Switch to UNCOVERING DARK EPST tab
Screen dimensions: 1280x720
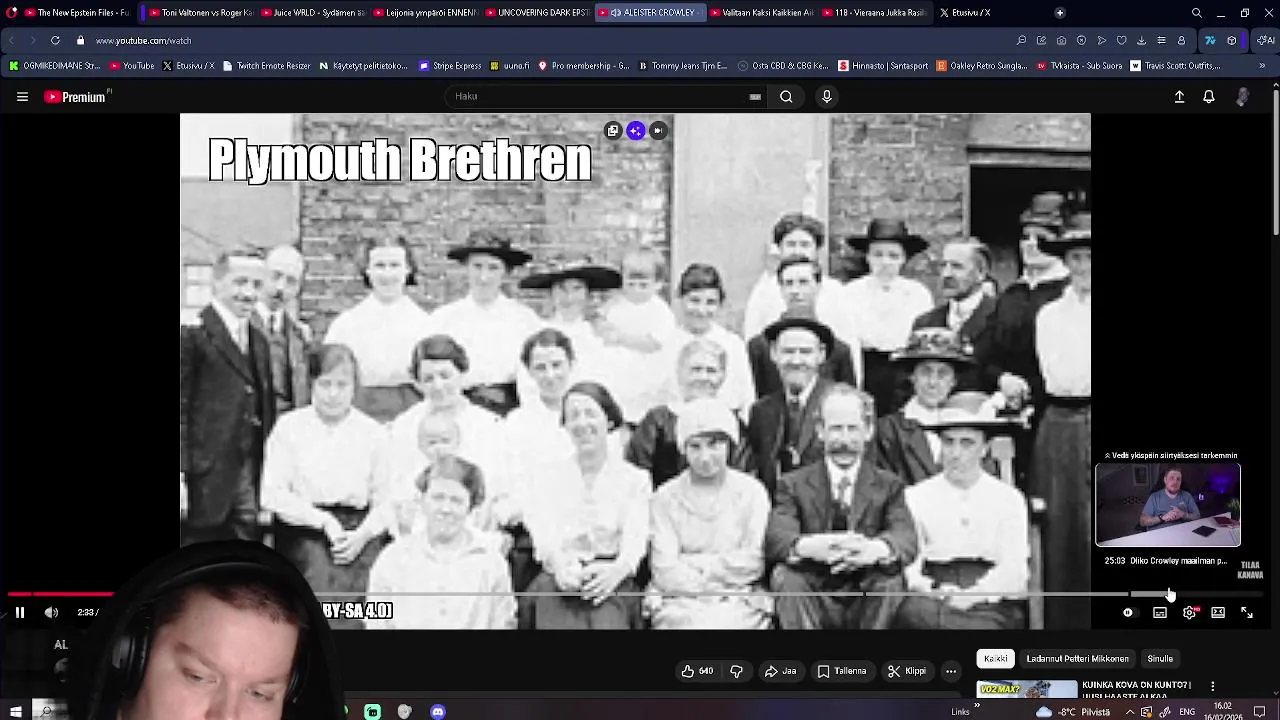[x=537, y=13]
